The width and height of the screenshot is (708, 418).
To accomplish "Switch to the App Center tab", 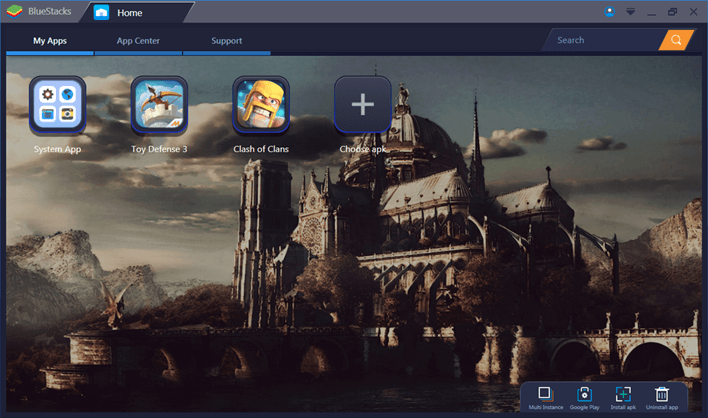I will pos(138,40).
